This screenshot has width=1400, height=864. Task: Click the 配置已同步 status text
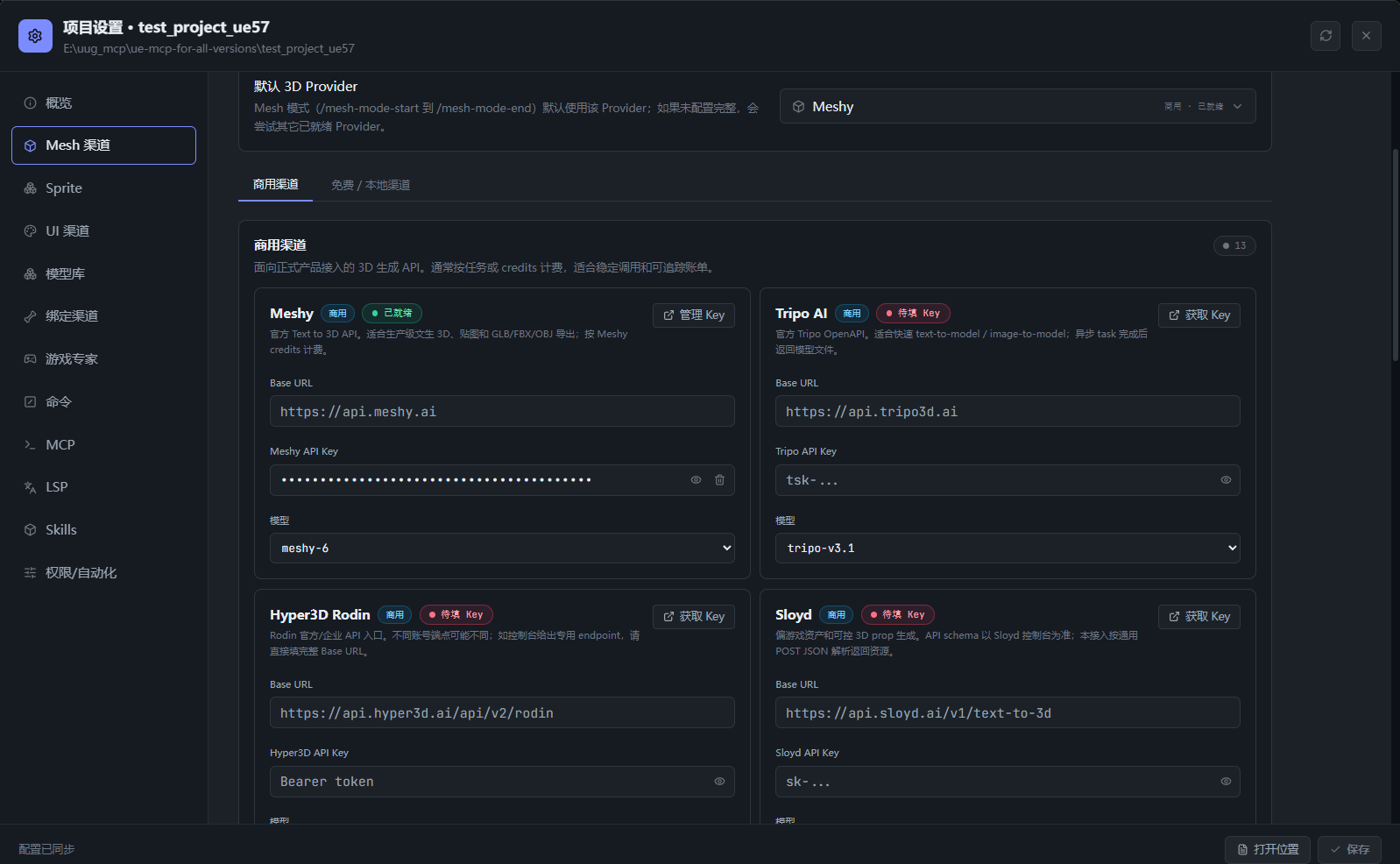(x=46, y=849)
